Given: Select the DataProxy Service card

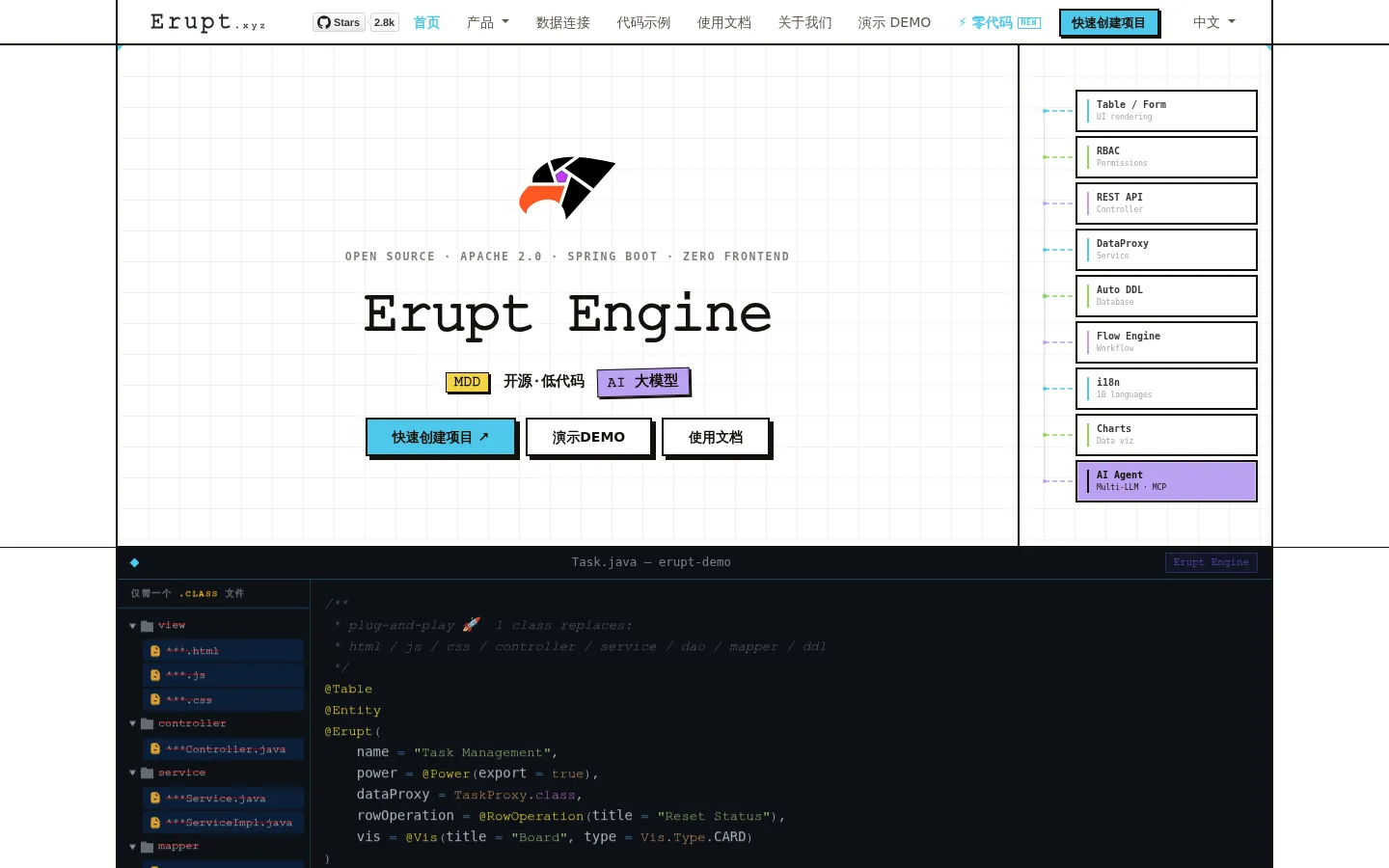Looking at the screenshot, I should (x=1166, y=250).
